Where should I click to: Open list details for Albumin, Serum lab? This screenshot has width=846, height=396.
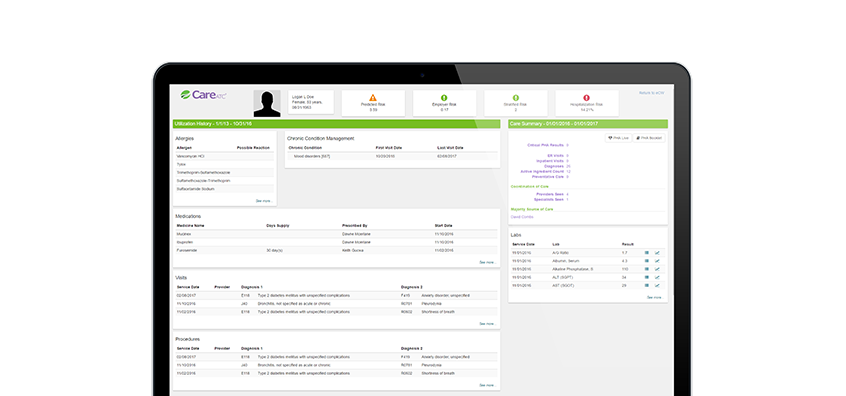pyautogui.click(x=647, y=261)
